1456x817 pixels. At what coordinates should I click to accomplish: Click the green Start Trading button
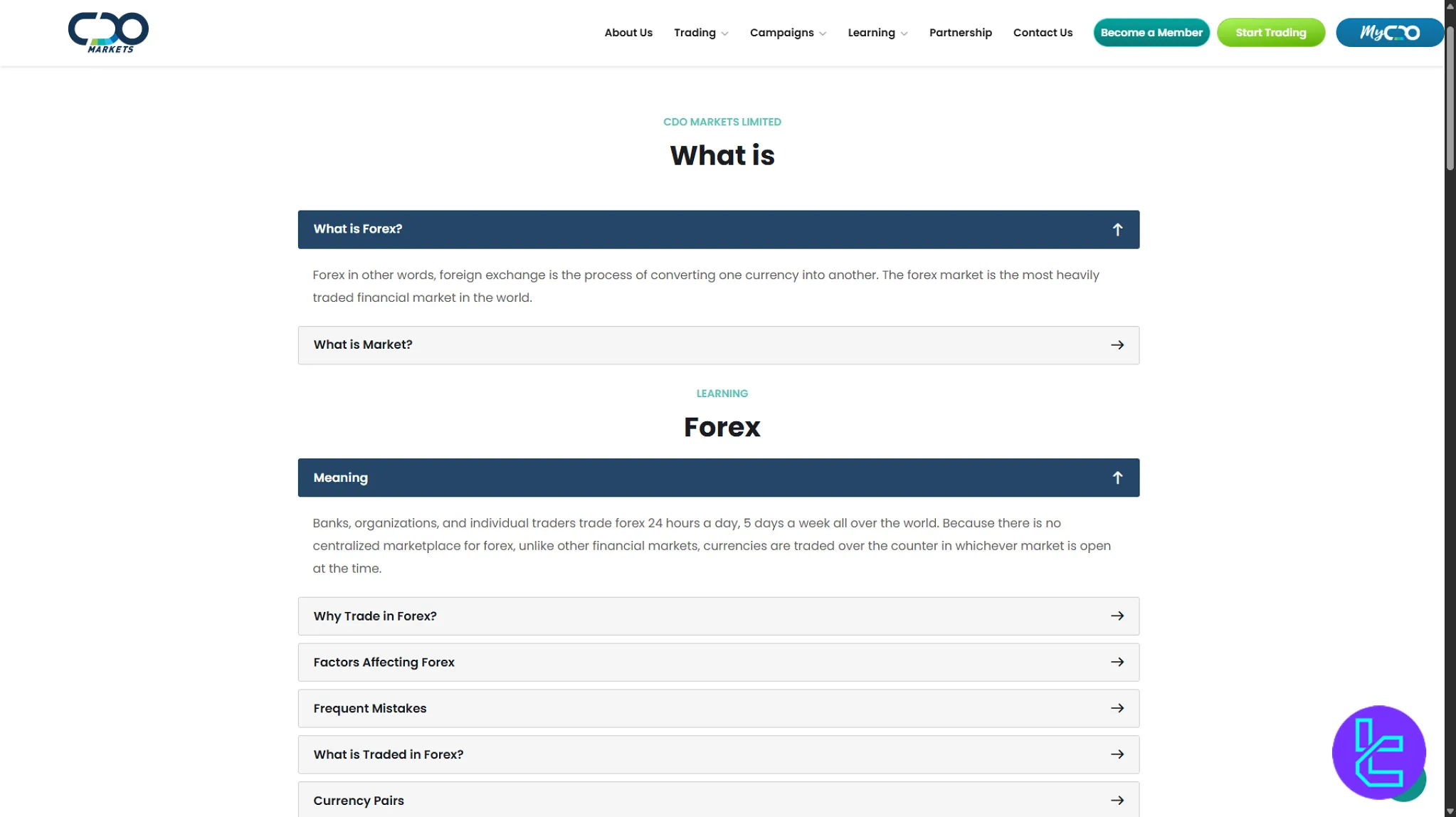[x=1270, y=33]
